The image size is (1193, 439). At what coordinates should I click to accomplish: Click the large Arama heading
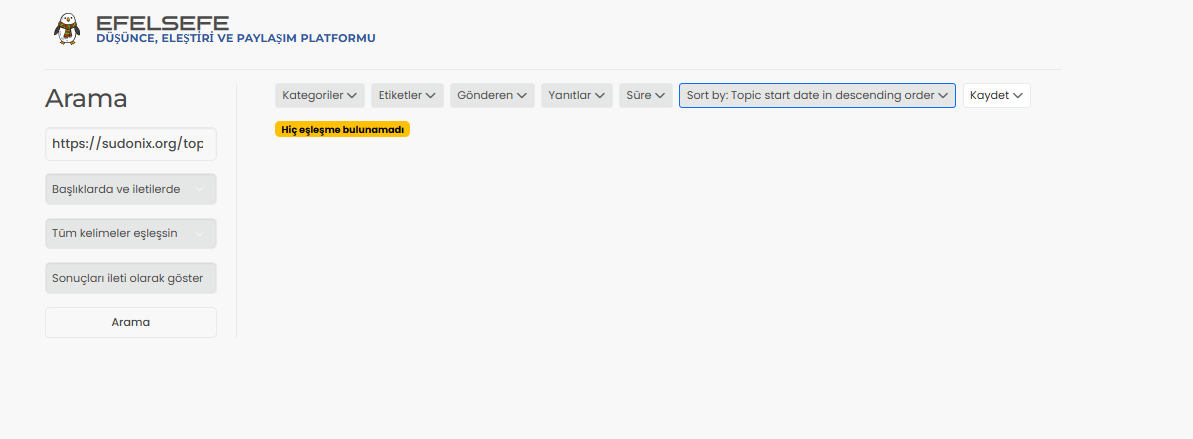86,99
